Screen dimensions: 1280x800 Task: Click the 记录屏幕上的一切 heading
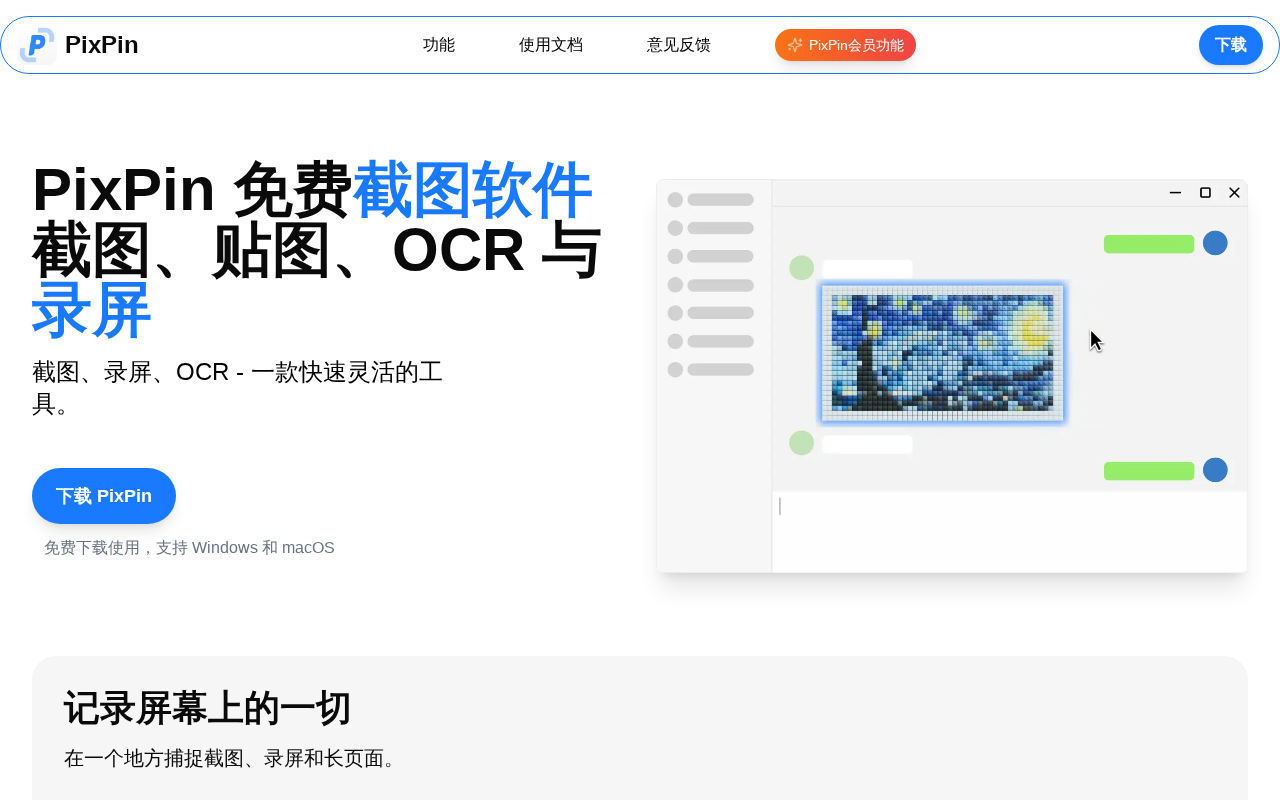coord(208,708)
